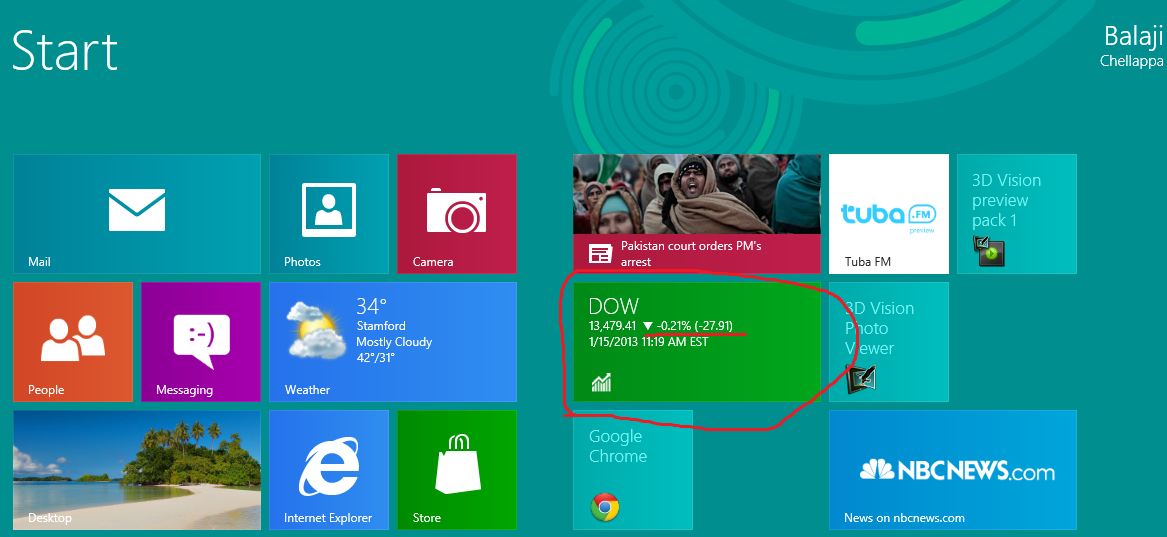Click the sun and cloud weather icon

316,329
